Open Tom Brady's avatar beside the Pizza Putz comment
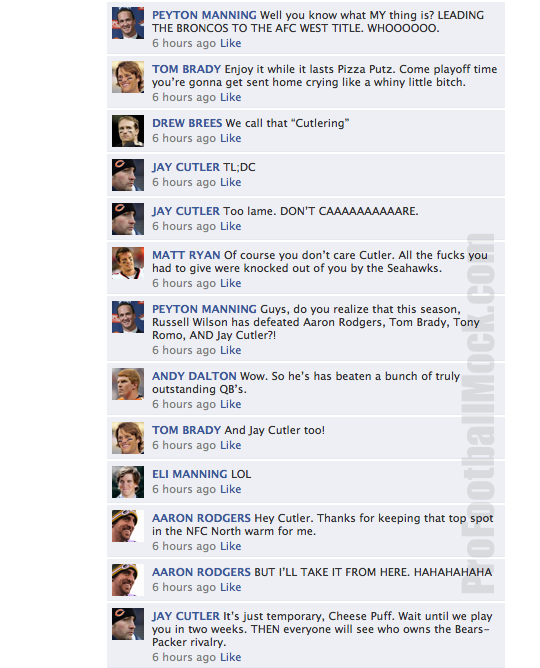The height and width of the screenshot is (668, 540). point(128,77)
